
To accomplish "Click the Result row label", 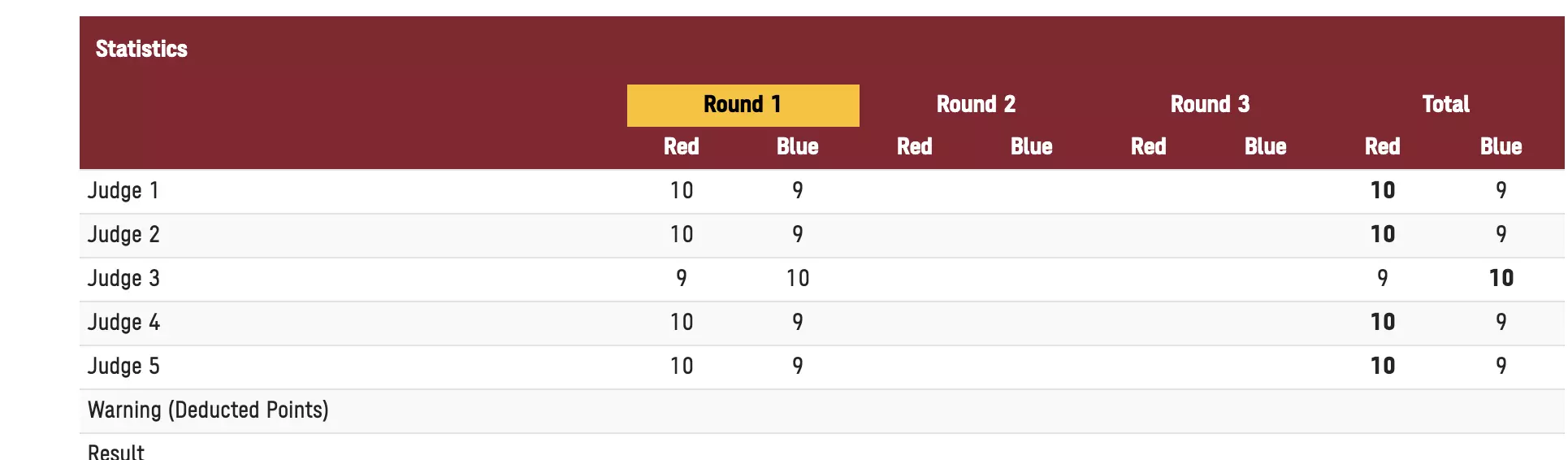I will click(116, 451).
